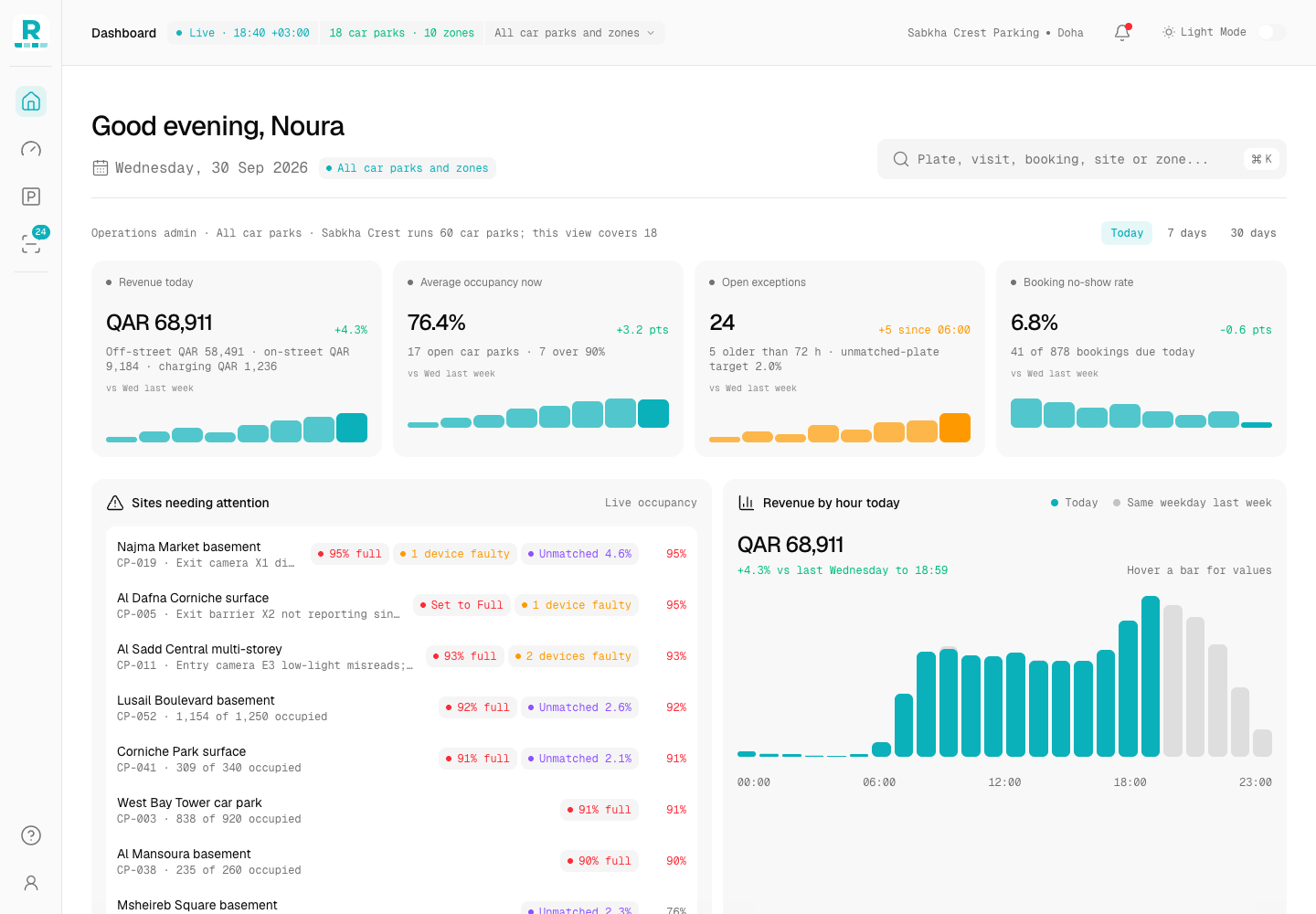Open the speedometer gauge sidebar icon
1316x914 pixels.
click(31, 149)
